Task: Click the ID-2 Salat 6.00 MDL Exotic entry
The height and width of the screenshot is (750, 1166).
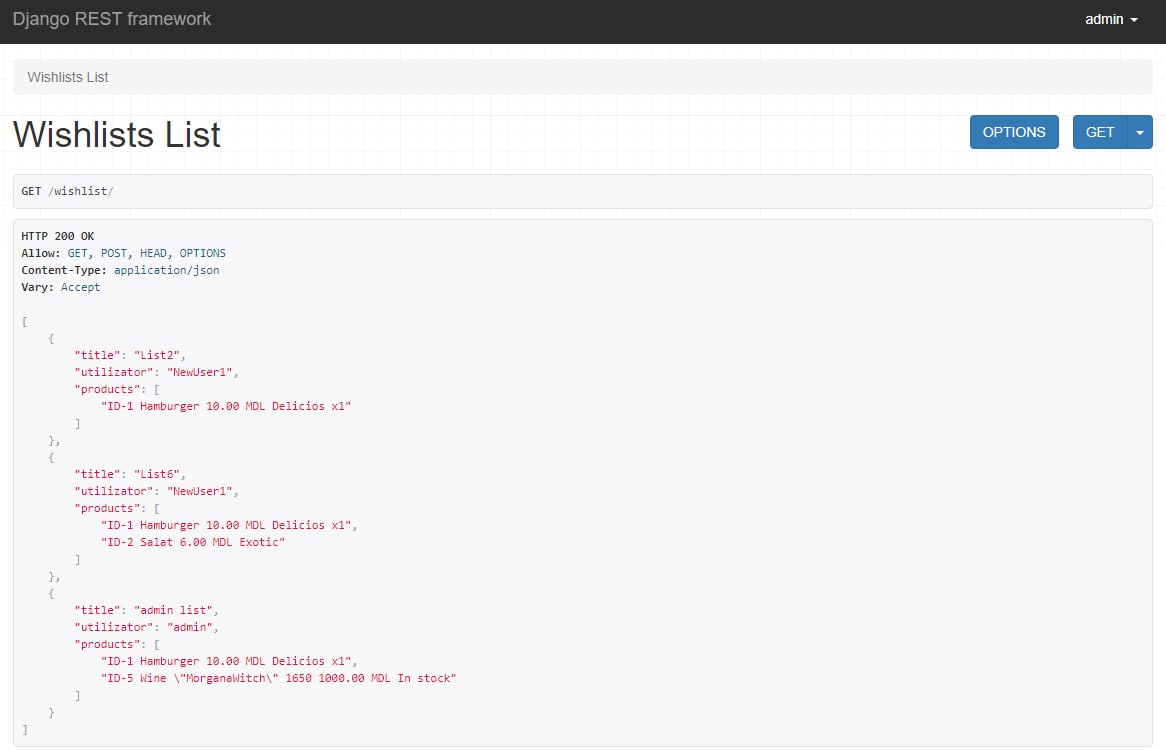Action: pos(193,543)
